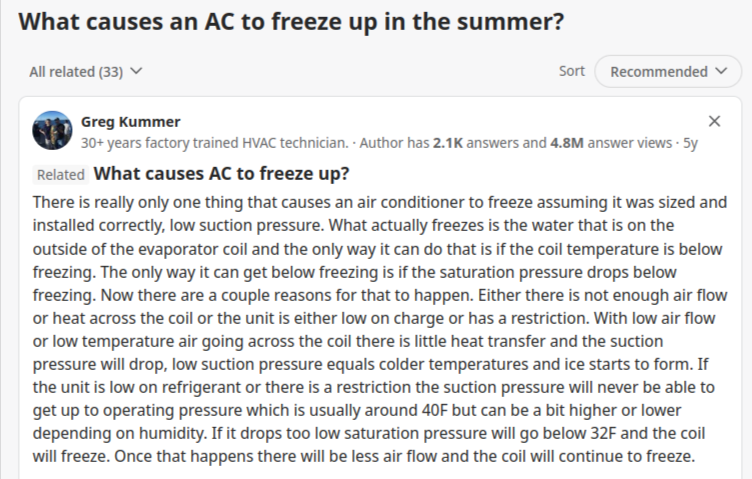
Task: Click the chevron beside All related (33)
Action: 136,71
